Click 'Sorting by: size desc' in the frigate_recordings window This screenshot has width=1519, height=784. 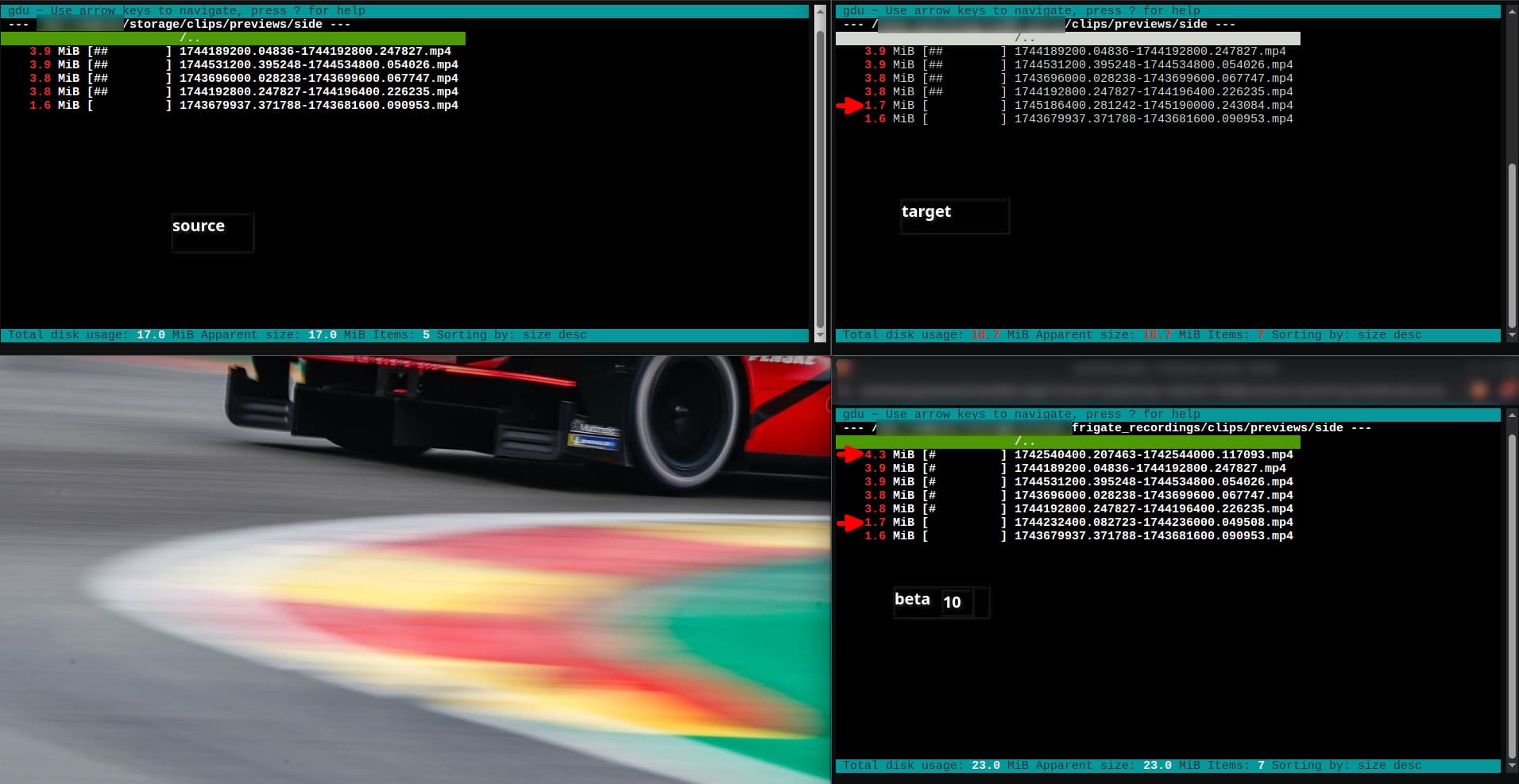[x=1347, y=766]
